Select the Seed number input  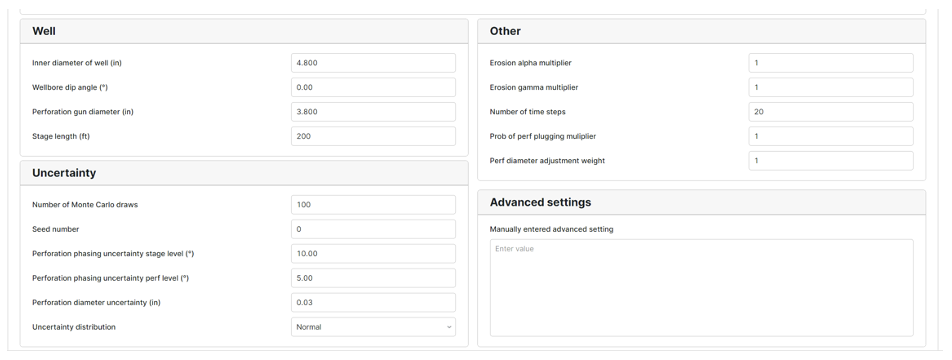tap(373, 229)
